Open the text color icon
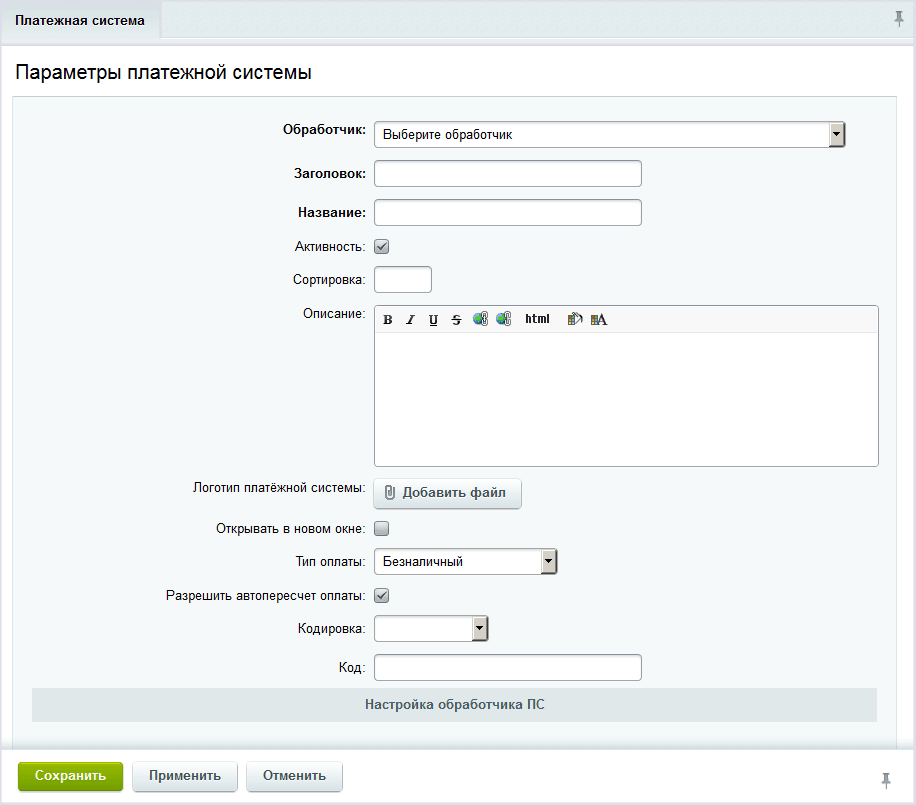 coord(599,320)
